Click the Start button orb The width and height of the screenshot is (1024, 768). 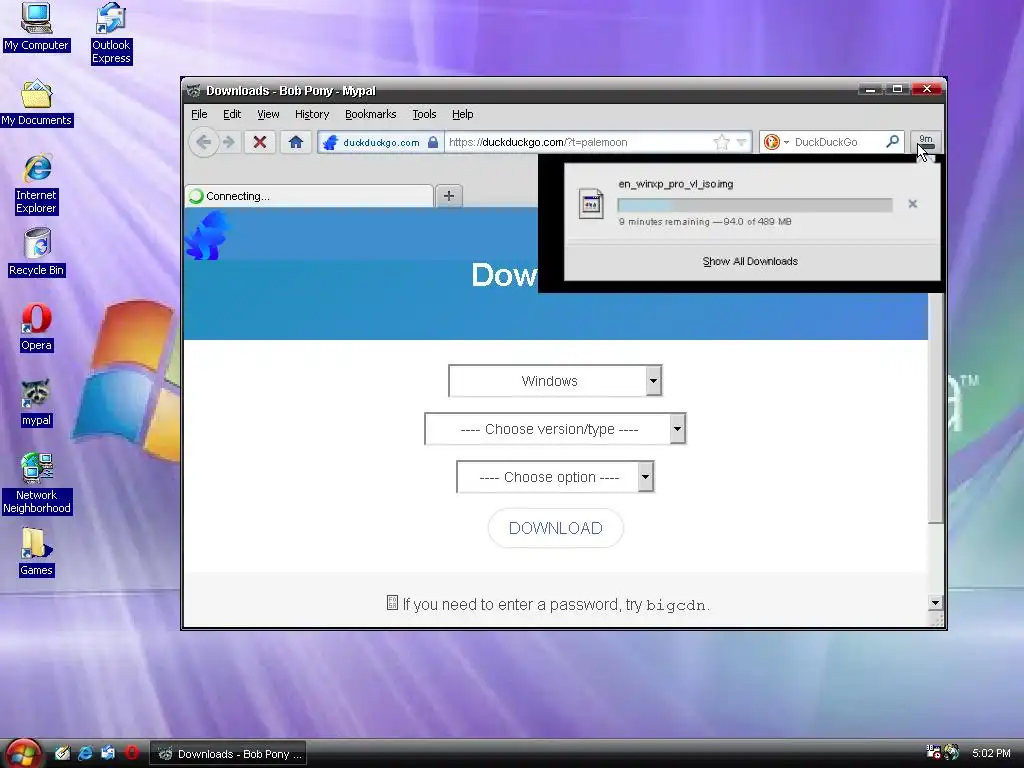[23, 753]
